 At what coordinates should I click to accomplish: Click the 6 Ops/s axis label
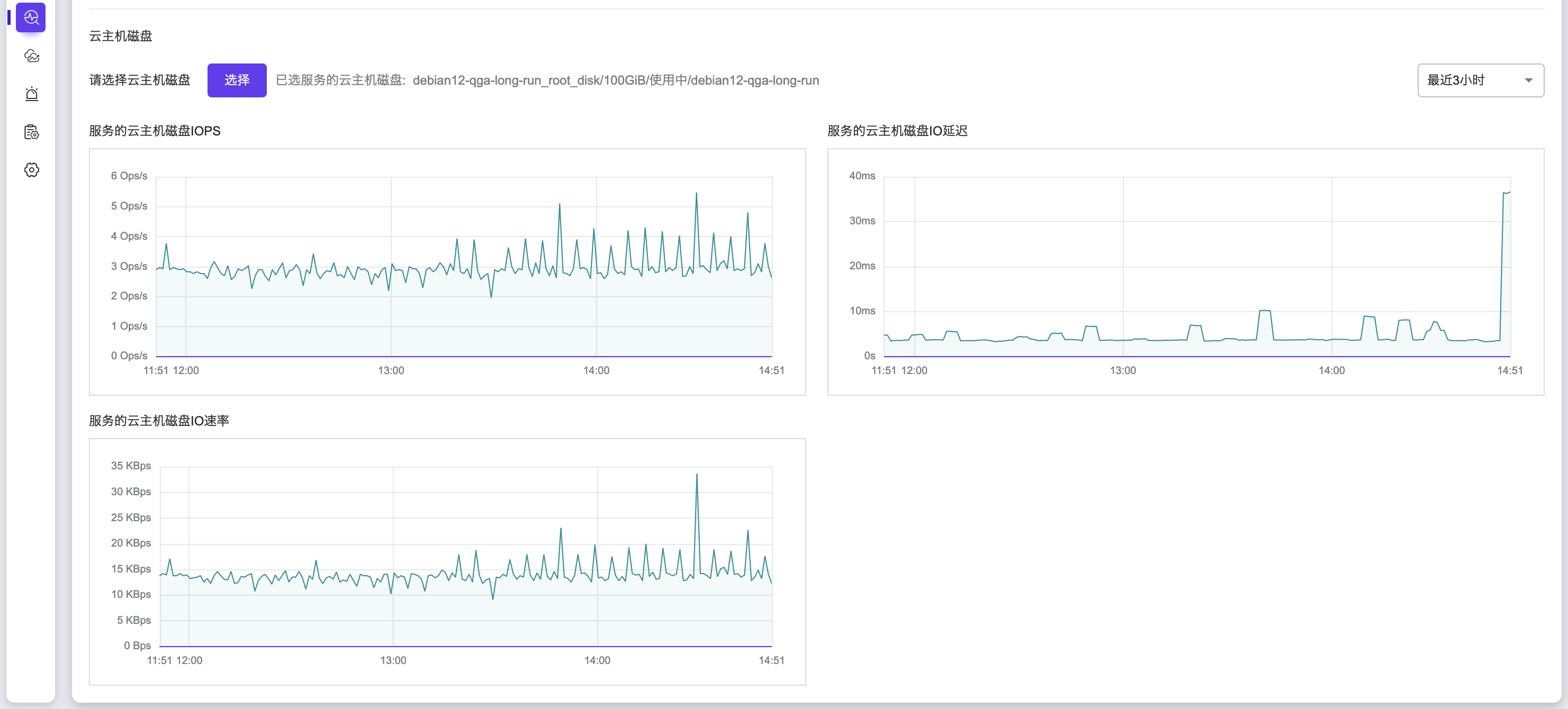click(x=129, y=176)
